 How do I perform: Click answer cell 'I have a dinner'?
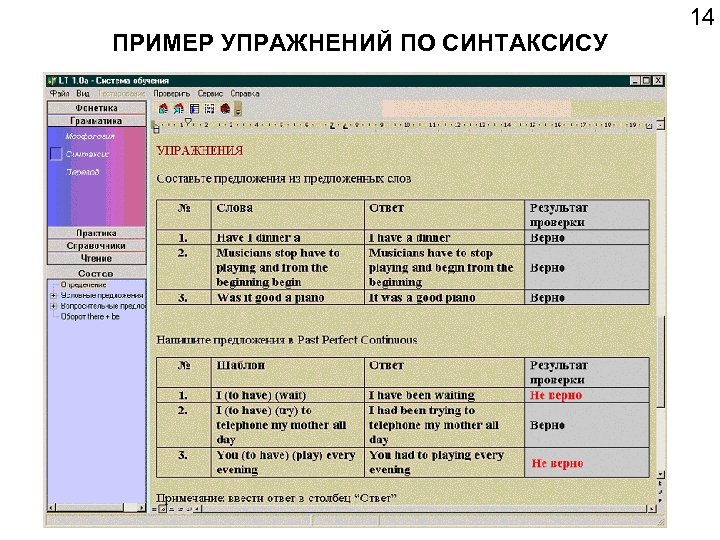[444, 237]
